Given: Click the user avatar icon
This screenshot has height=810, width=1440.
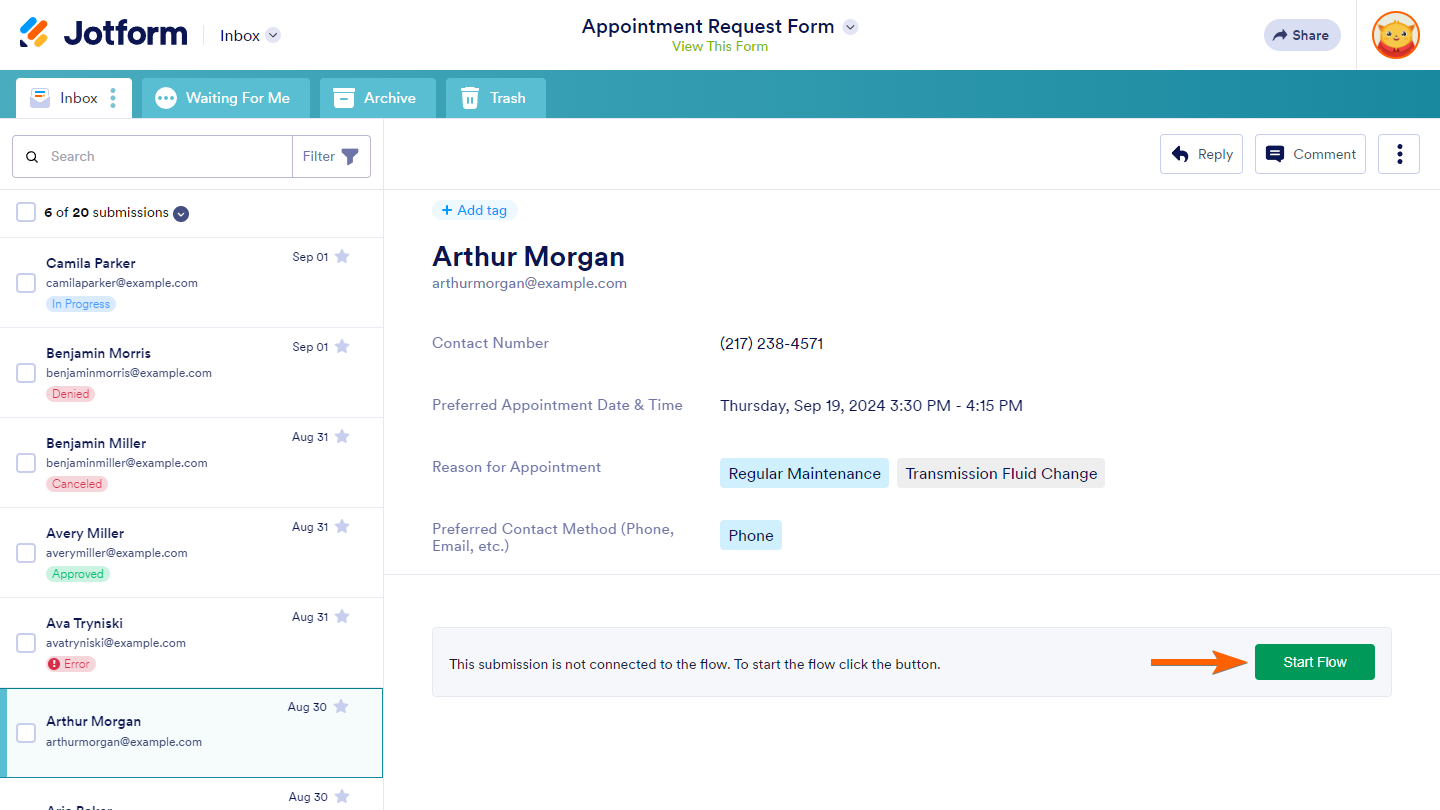Looking at the screenshot, I should click(x=1395, y=35).
